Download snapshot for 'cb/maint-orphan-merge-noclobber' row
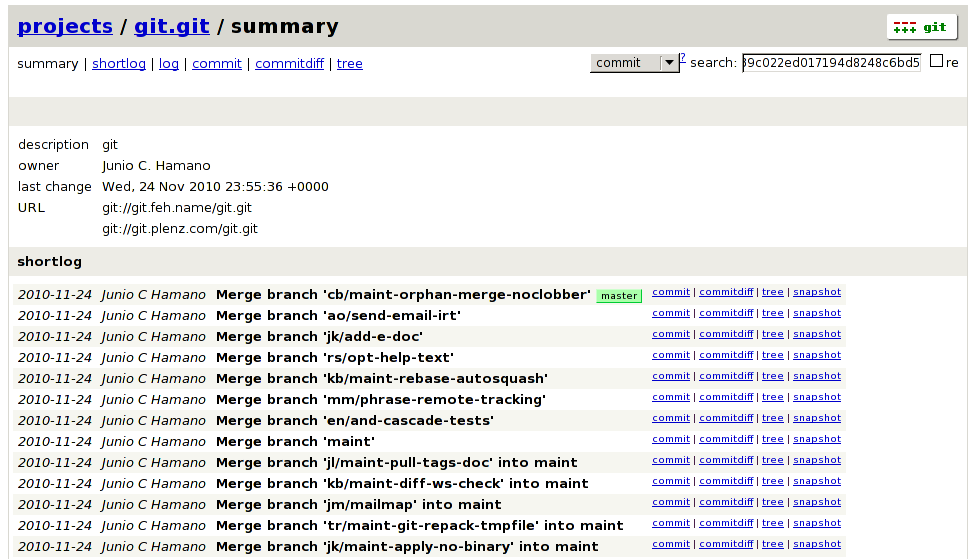Viewport: 975px width, 559px height. (817, 292)
